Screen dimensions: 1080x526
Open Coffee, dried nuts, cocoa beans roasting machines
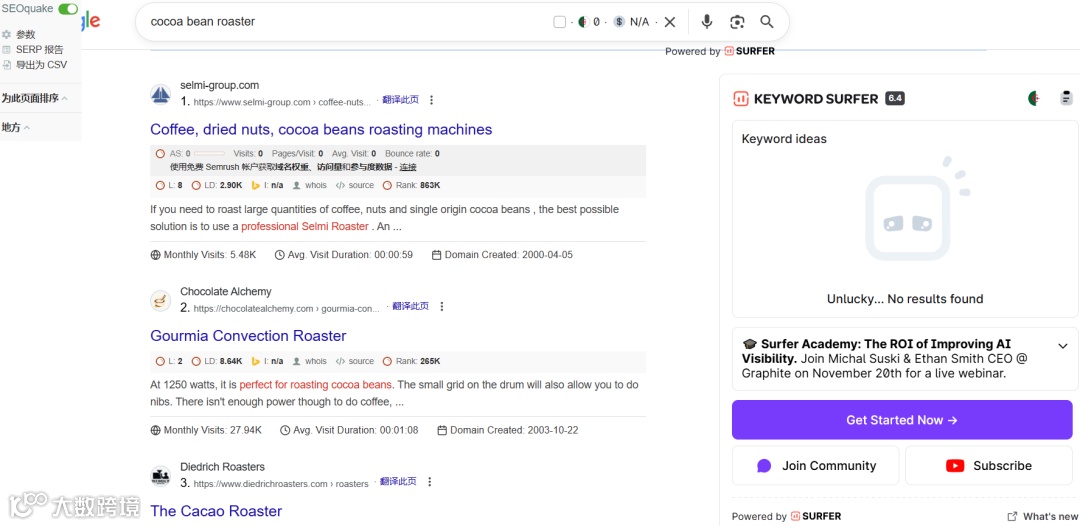point(321,129)
